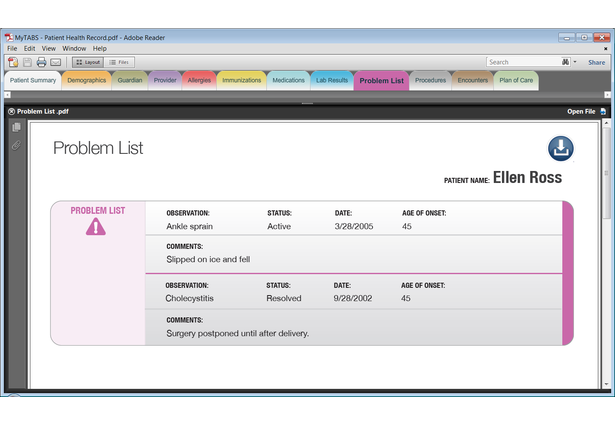Print the document with printer icon
Screen dimensions: 615x424
[x=41, y=62]
